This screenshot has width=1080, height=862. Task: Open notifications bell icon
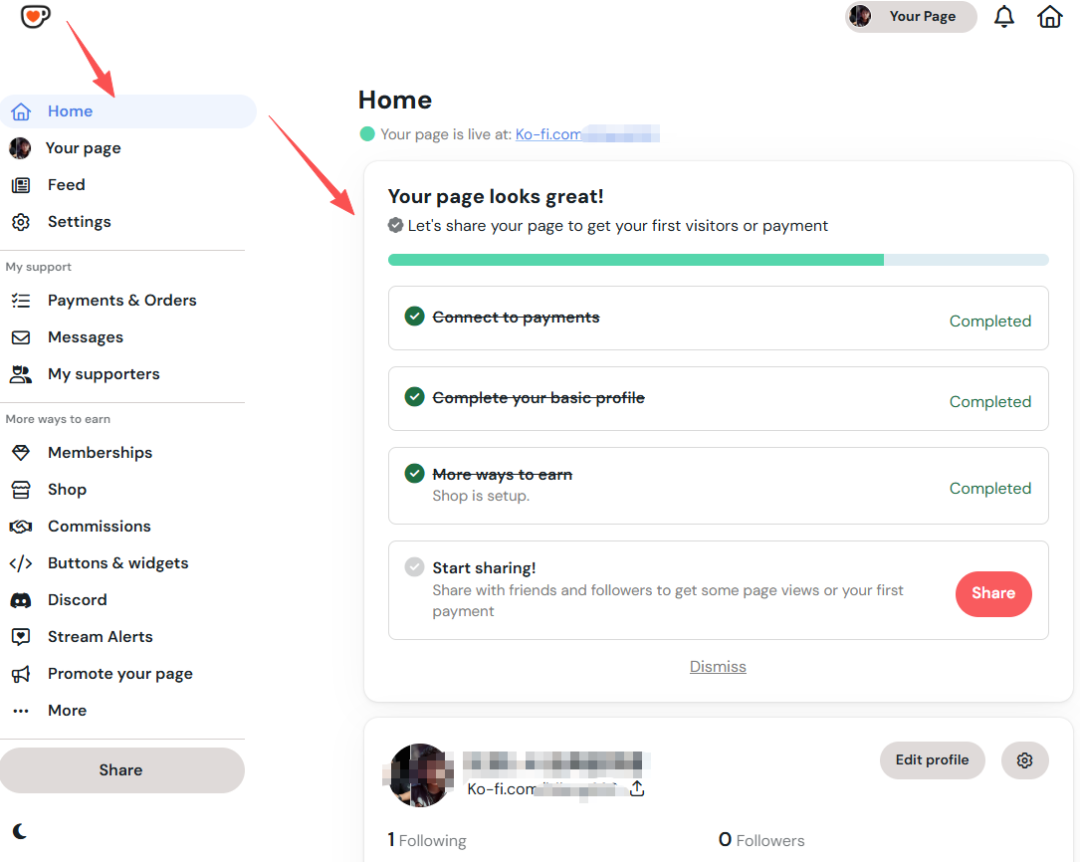[1004, 17]
